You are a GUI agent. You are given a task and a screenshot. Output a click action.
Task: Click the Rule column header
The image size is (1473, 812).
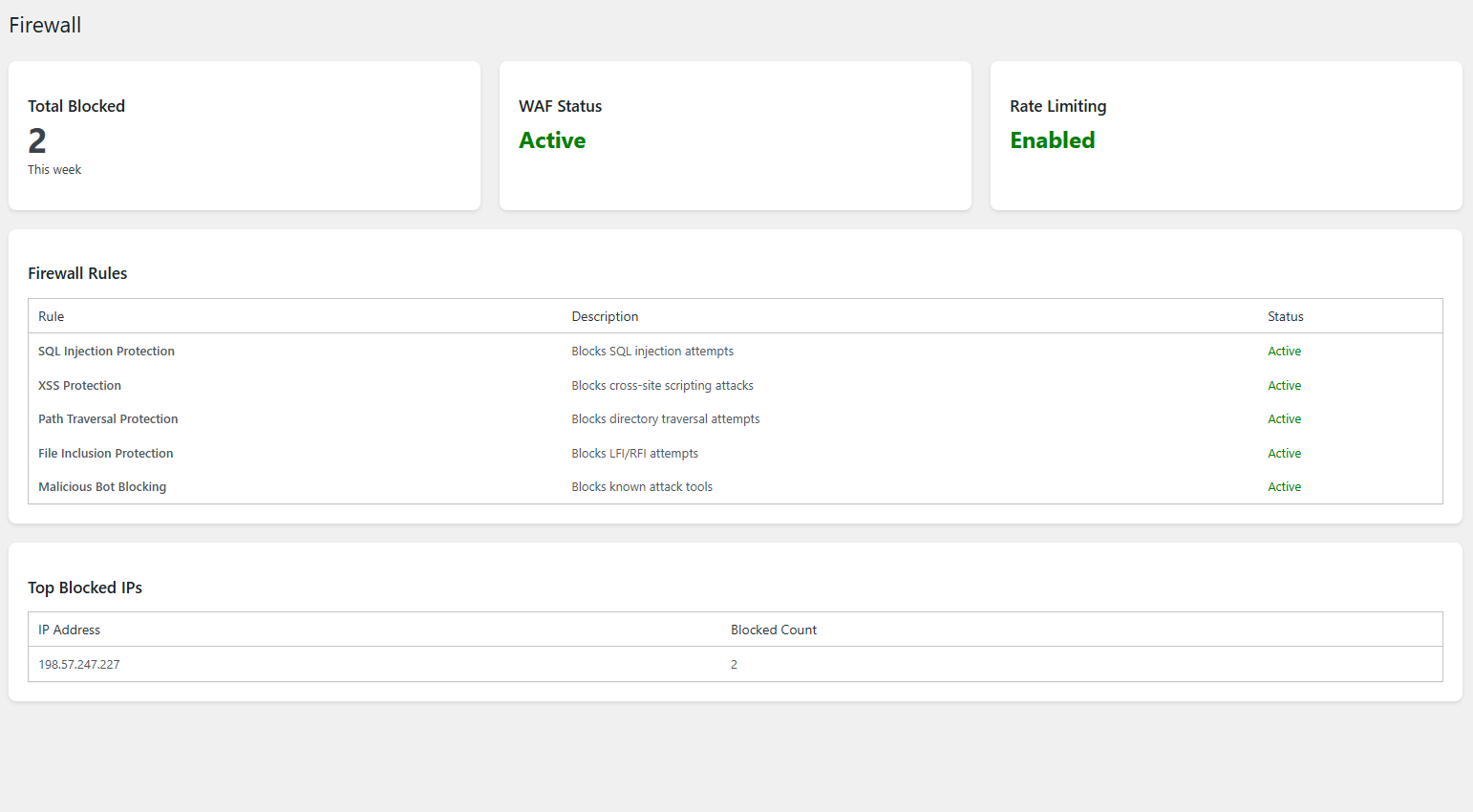tap(52, 316)
